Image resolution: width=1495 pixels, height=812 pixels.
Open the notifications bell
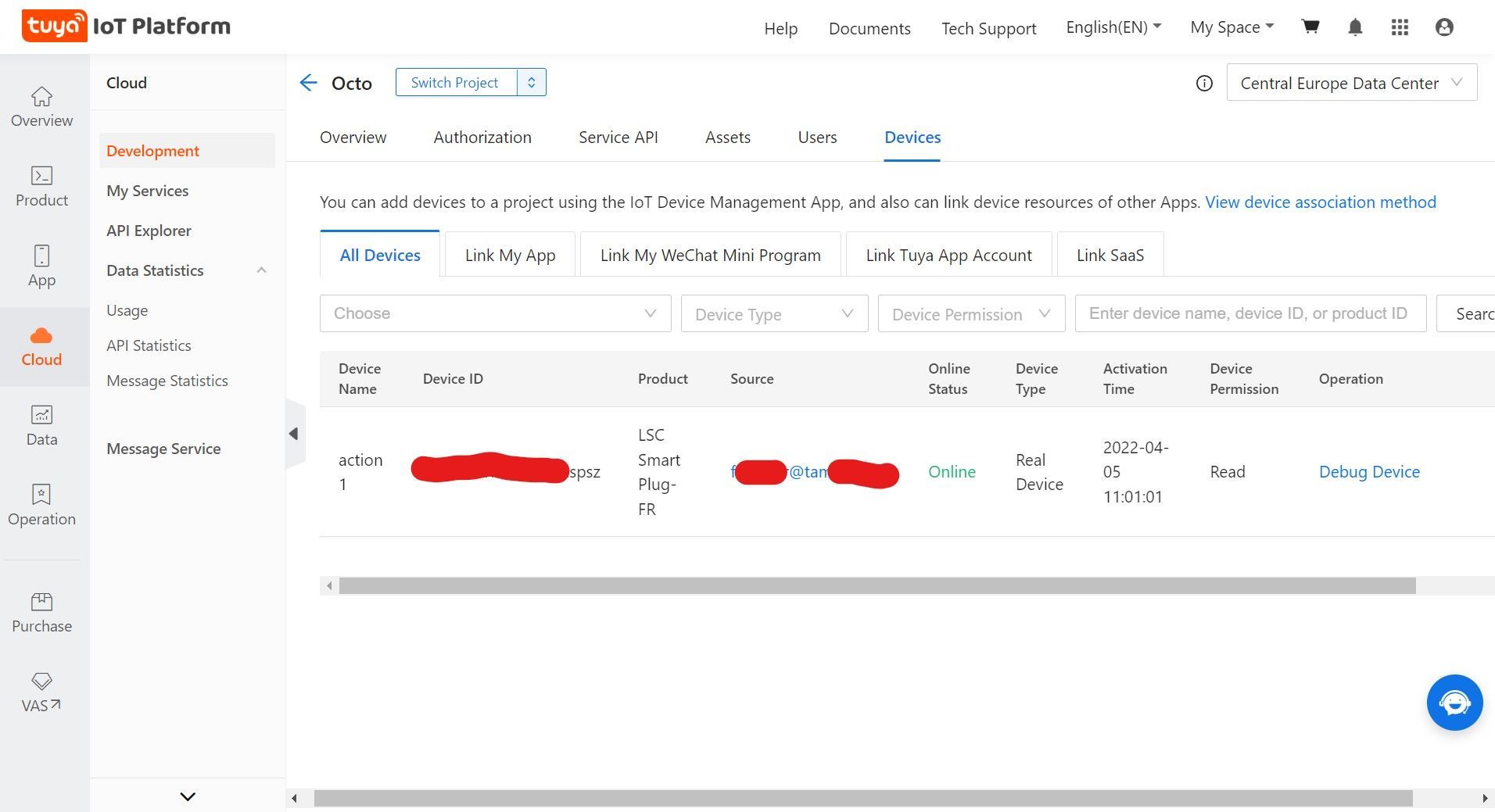(1355, 27)
